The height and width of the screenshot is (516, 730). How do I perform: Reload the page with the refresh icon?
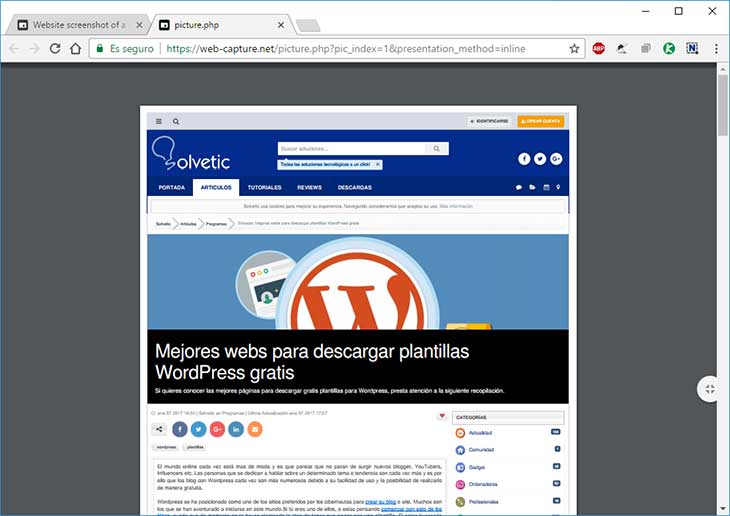[55, 48]
